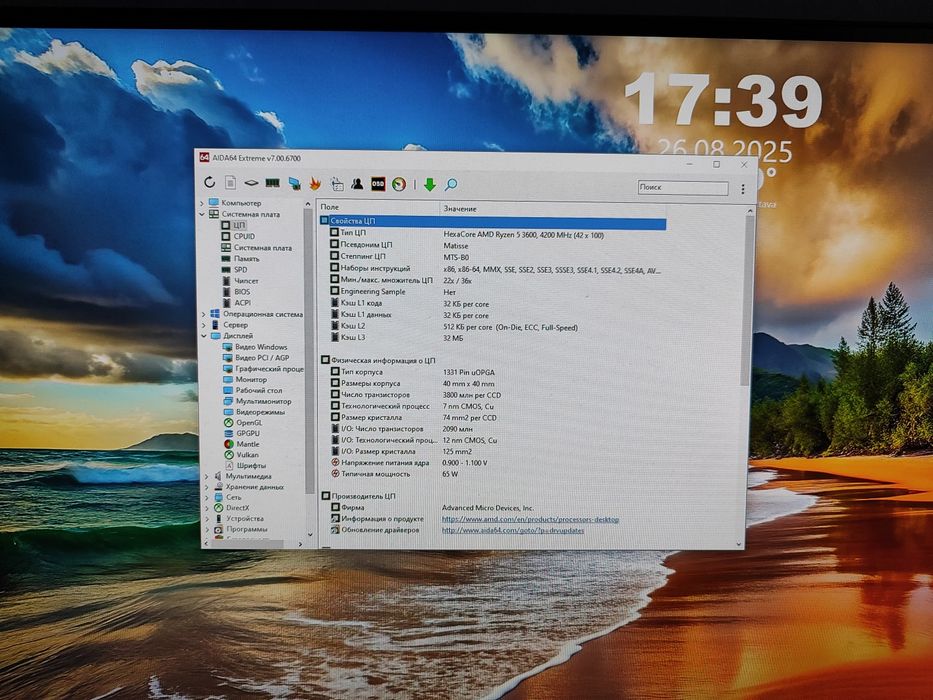Open the three-dot menu button
This screenshot has width=933, height=700.
(743, 189)
